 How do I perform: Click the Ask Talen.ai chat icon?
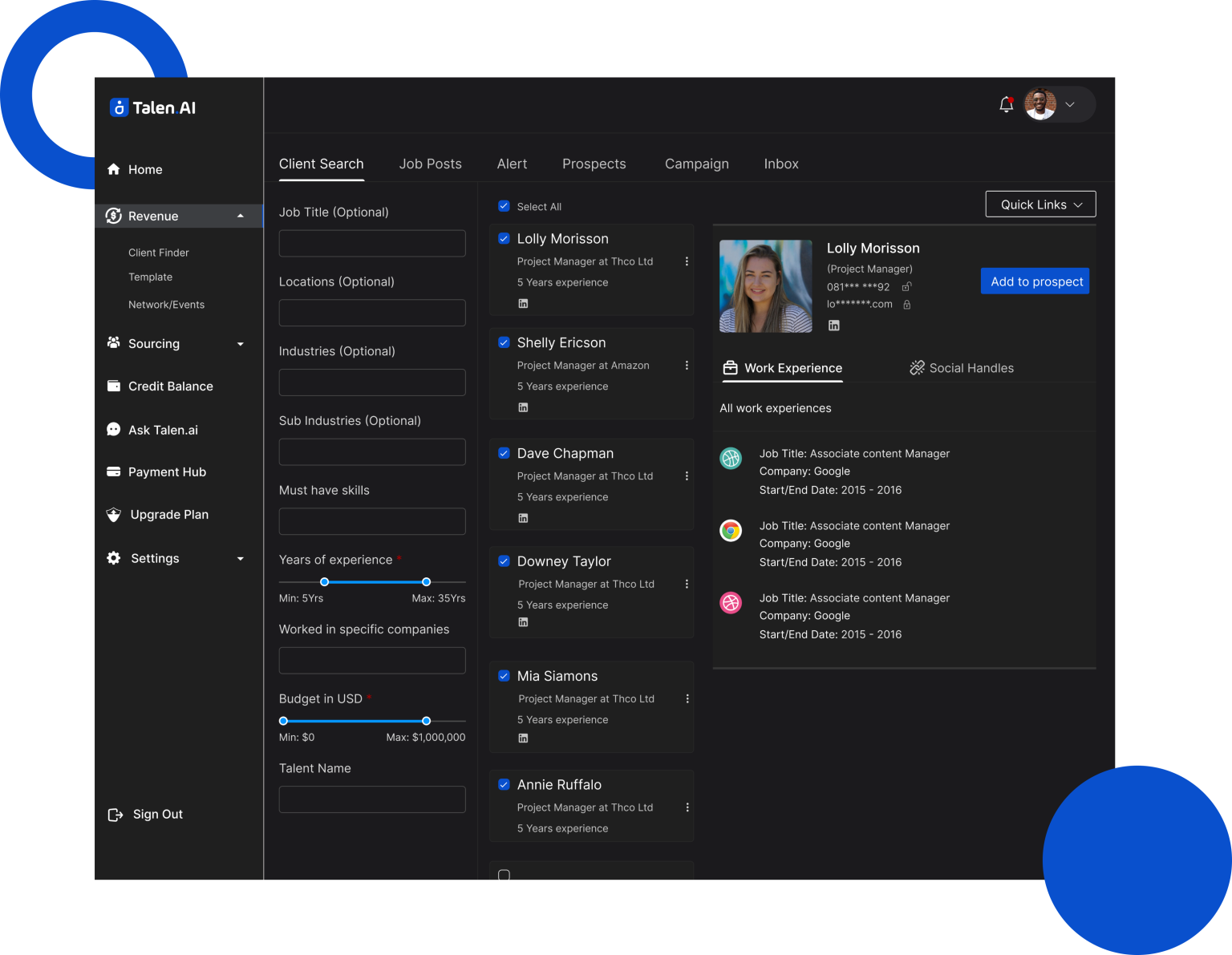[114, 430]
